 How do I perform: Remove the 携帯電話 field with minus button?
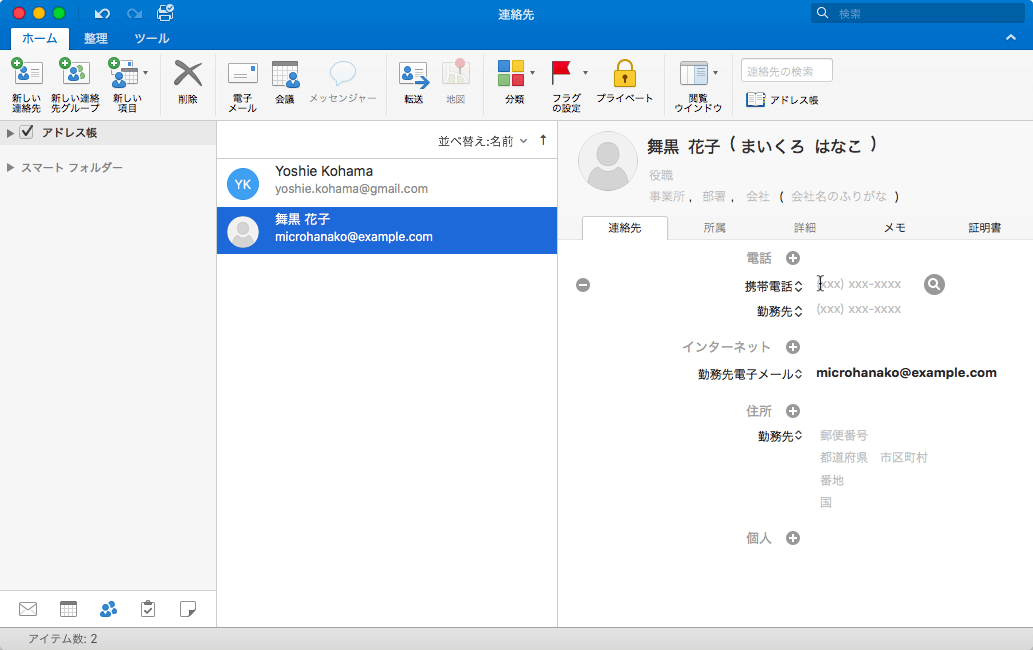click(583, 284)
